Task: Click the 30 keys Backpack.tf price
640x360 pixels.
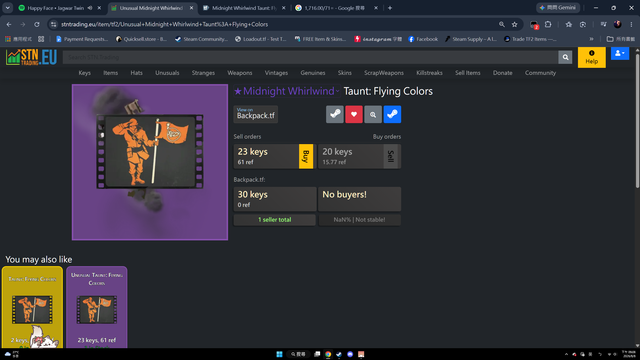Action: click(x=275, y=199)
